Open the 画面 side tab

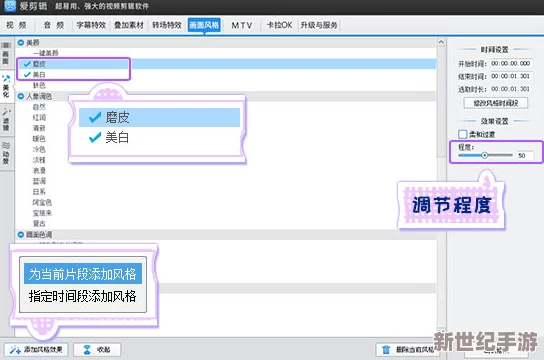(6, 53)
